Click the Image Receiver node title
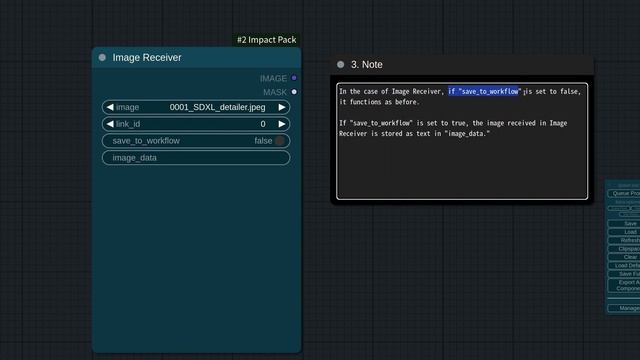Viewport: 640px width, 360px height. (147, 58)
